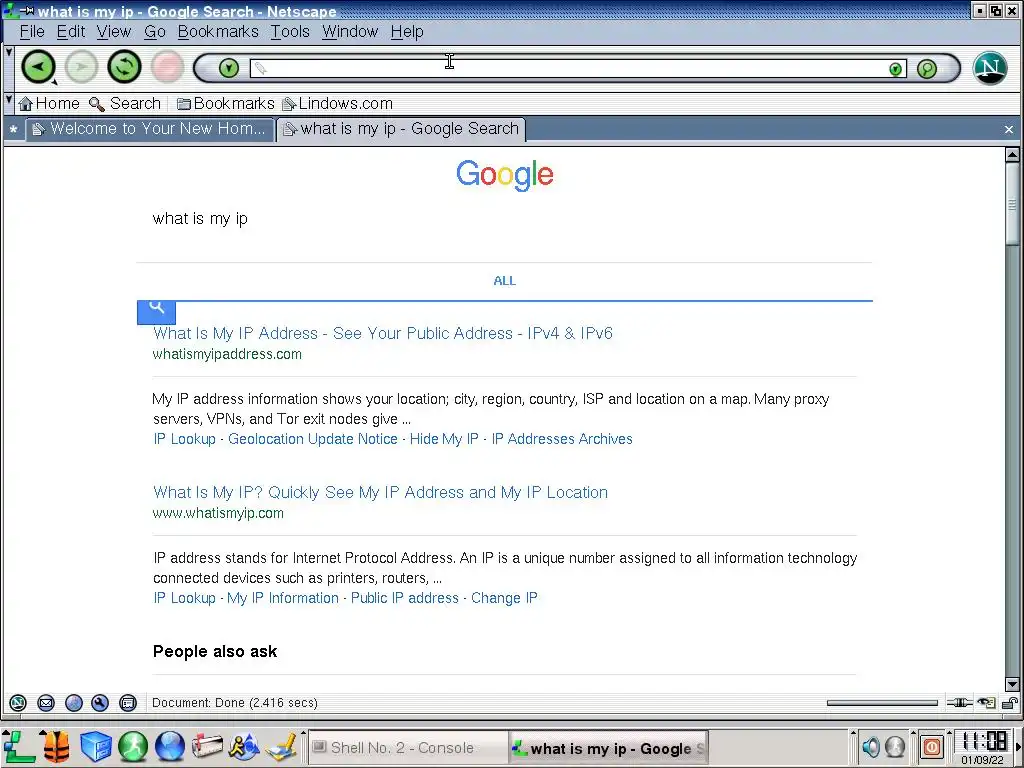Open the Lindows.com bookmark
1024x768 pixels.
tap(338, 103)
